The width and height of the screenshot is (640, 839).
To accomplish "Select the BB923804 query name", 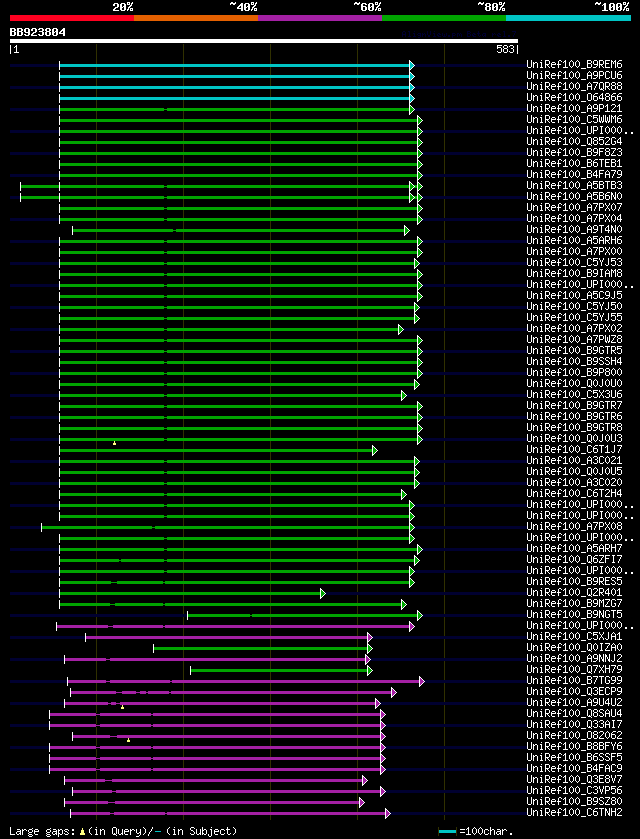I will click(x=37, y=32).
